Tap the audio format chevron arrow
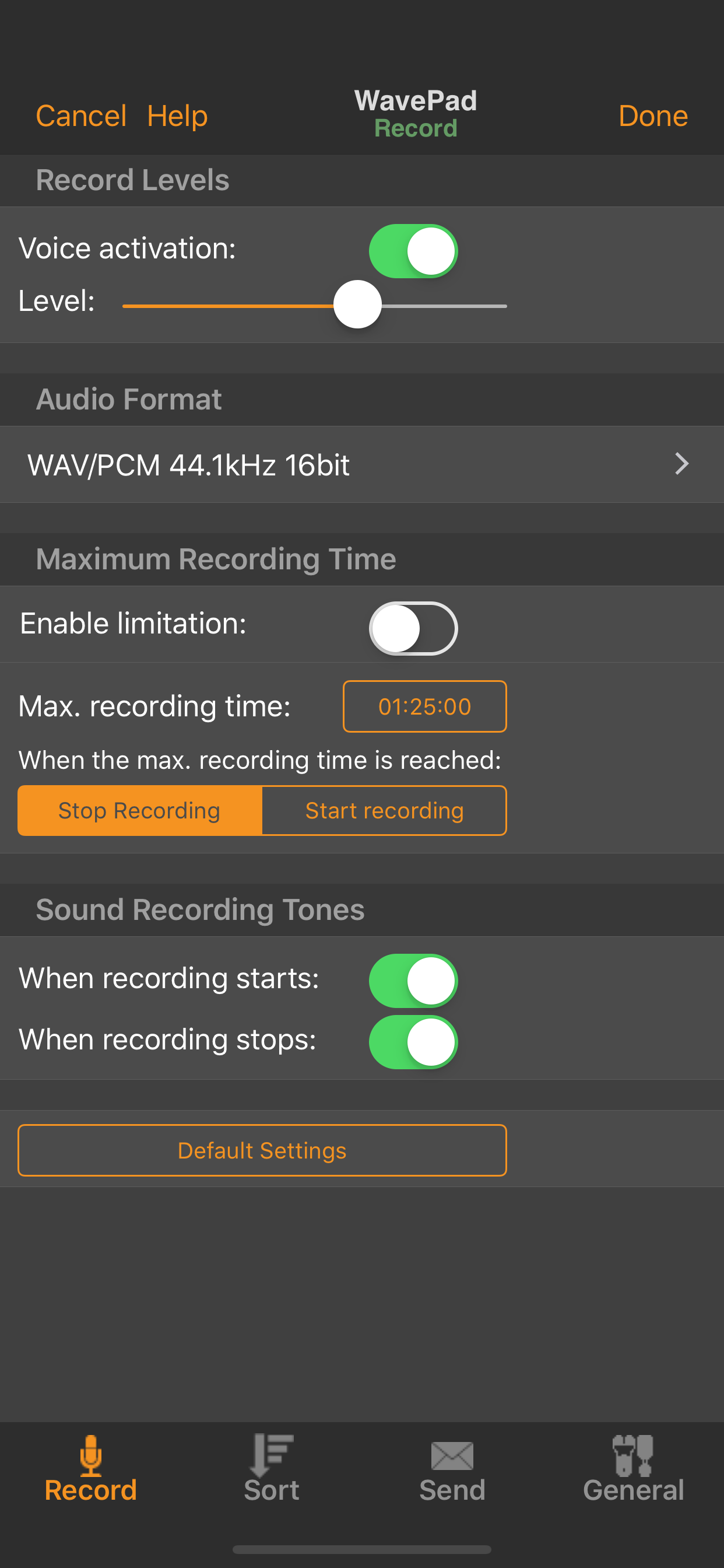 tap(681, 464)
